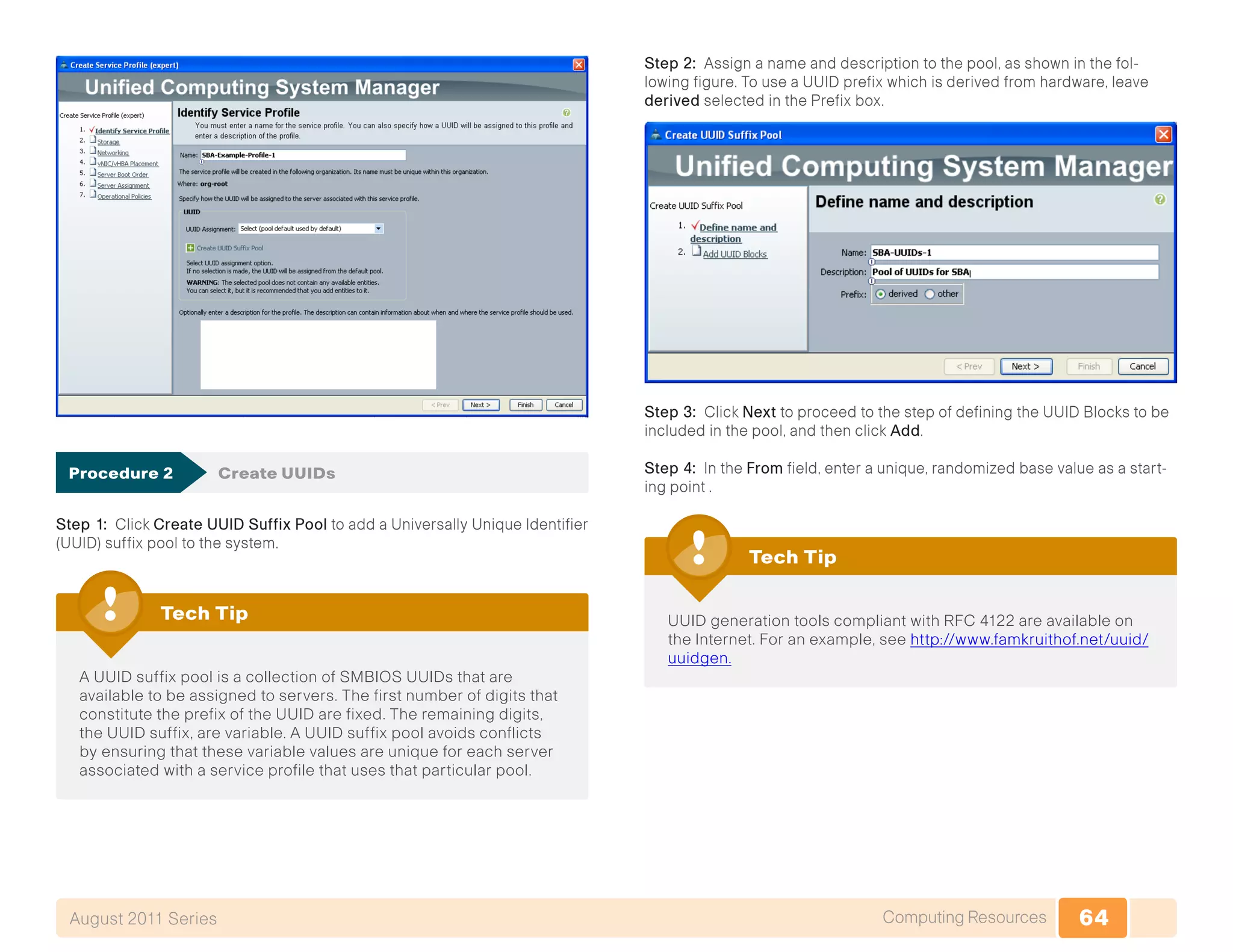The width and height of the screenshot is (1233, 952).
Task: Click the profile description text area
Action: (x=318, y=354)
